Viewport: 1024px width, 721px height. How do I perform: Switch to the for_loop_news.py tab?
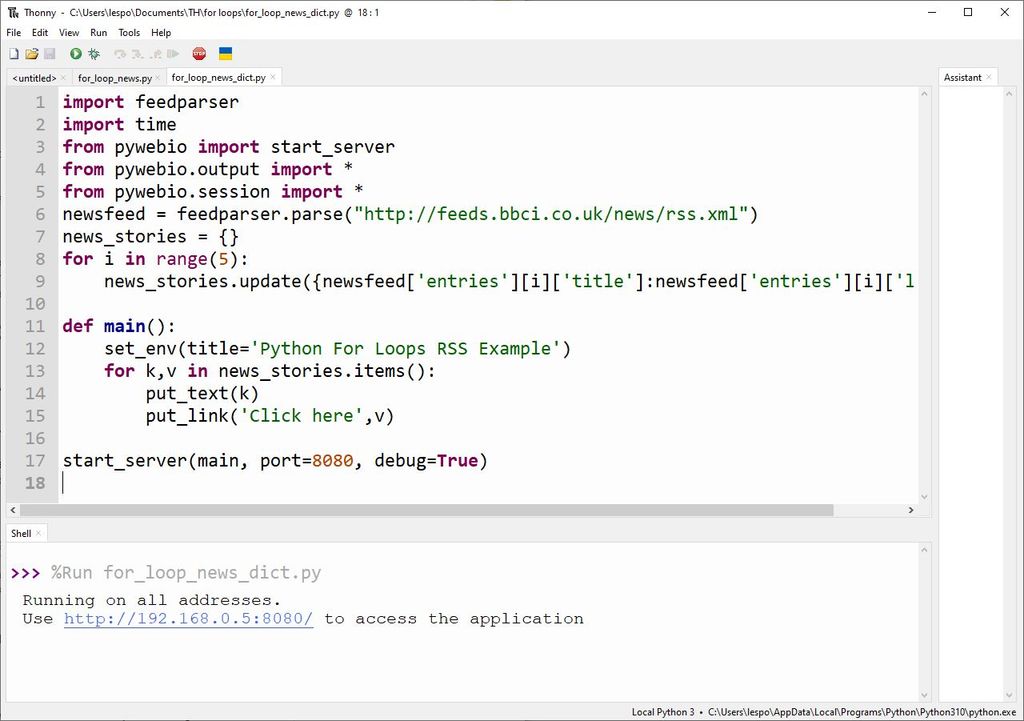coord(115,78)
